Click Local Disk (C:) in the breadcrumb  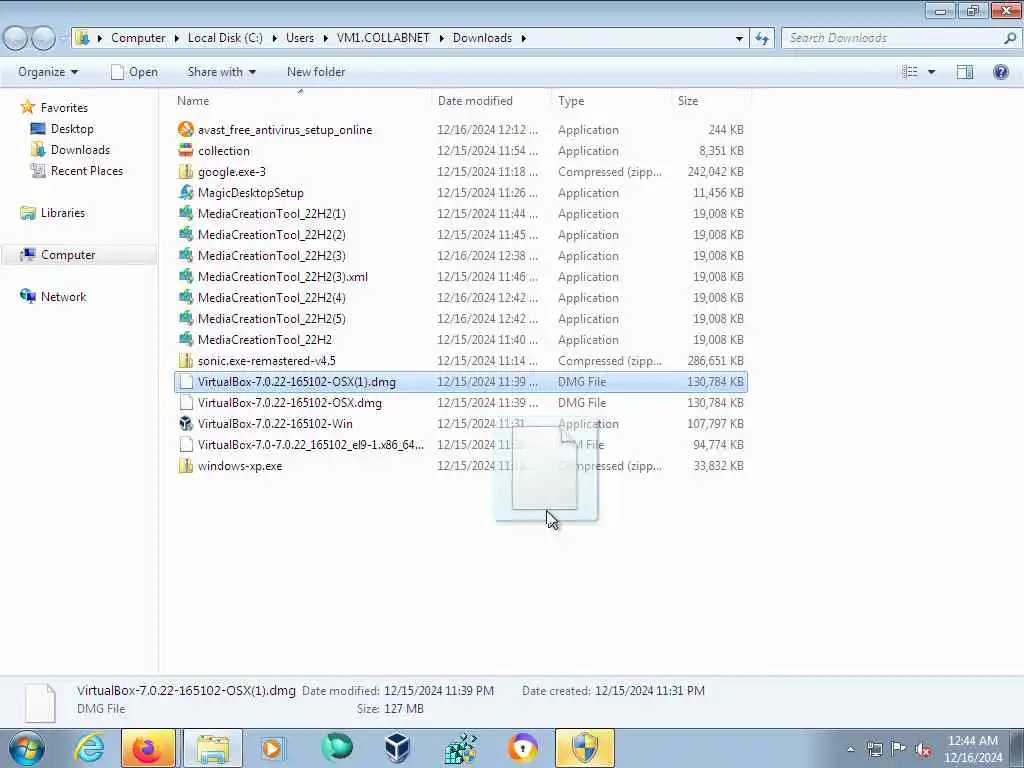(x=225, y=38)
